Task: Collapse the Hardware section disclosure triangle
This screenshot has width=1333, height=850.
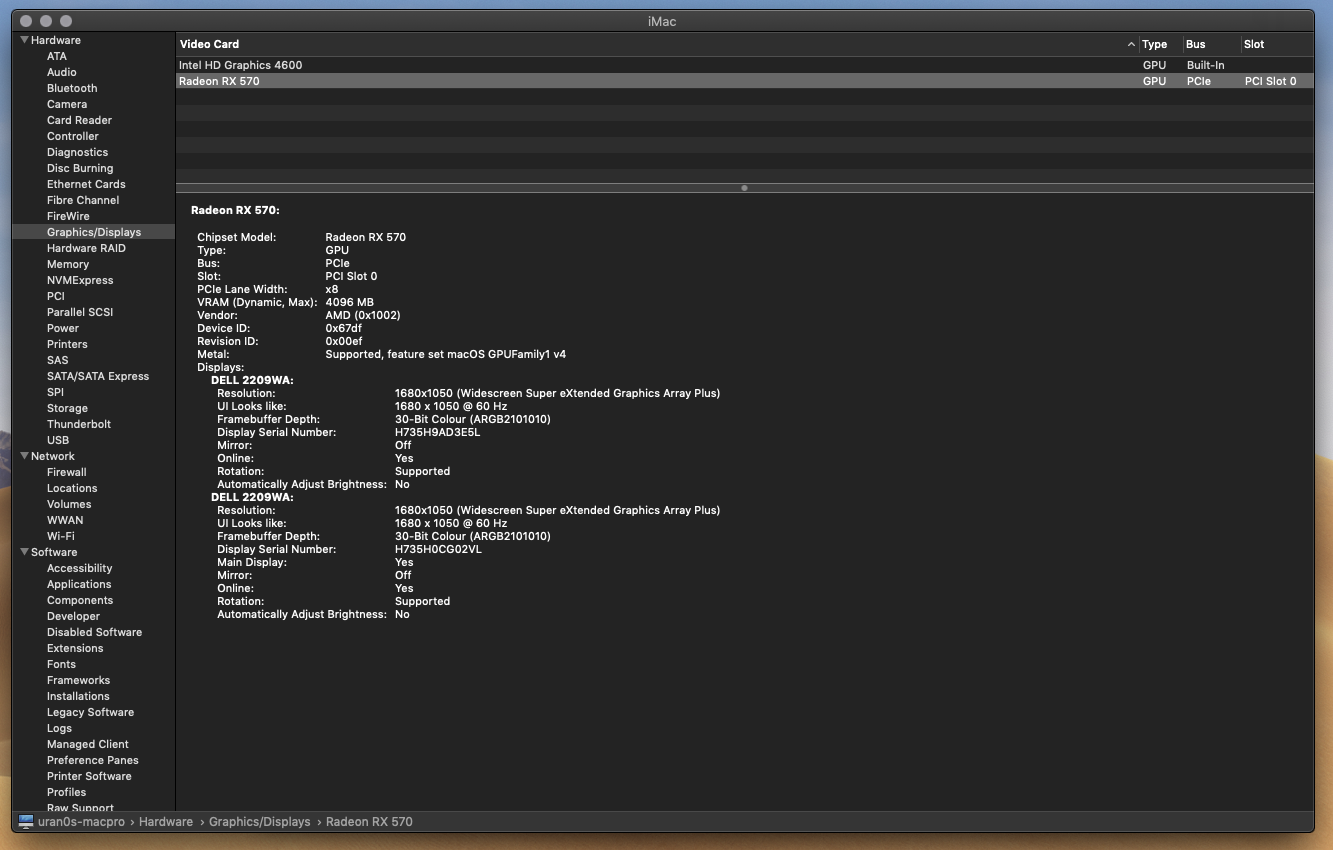Action: pos(24,40)
